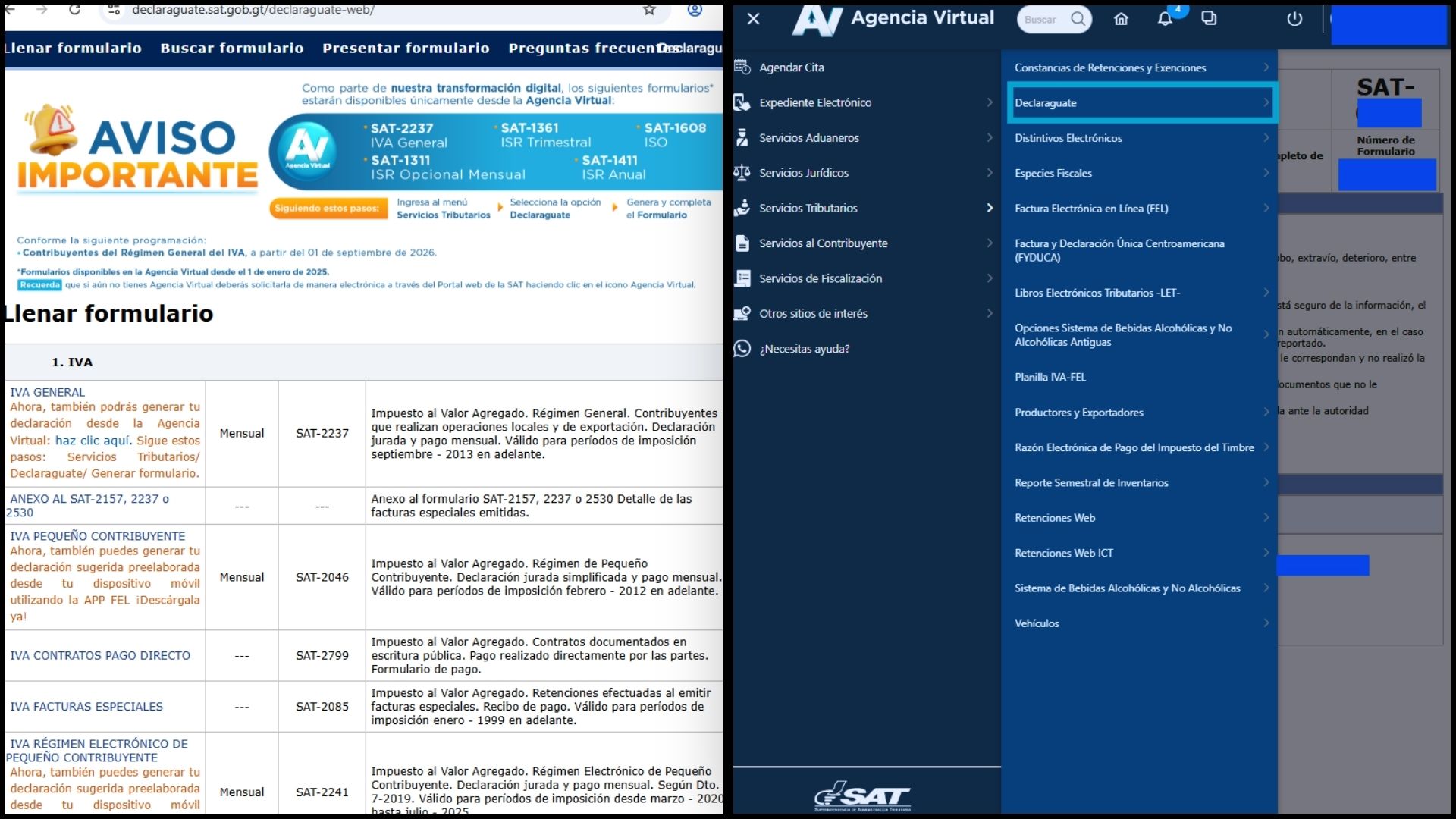Open Buscar formulario menu tab
This screenshot has width=1456, height=819.
tap(232, 48)
